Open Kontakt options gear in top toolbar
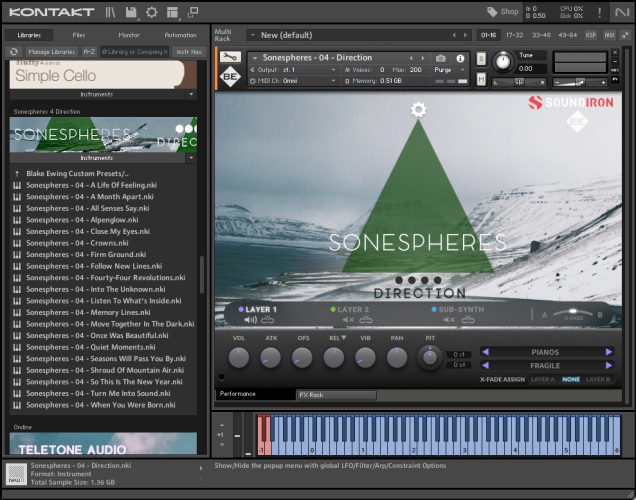The width and height of the screenshot is (636, 500). [x=151, y=12]
